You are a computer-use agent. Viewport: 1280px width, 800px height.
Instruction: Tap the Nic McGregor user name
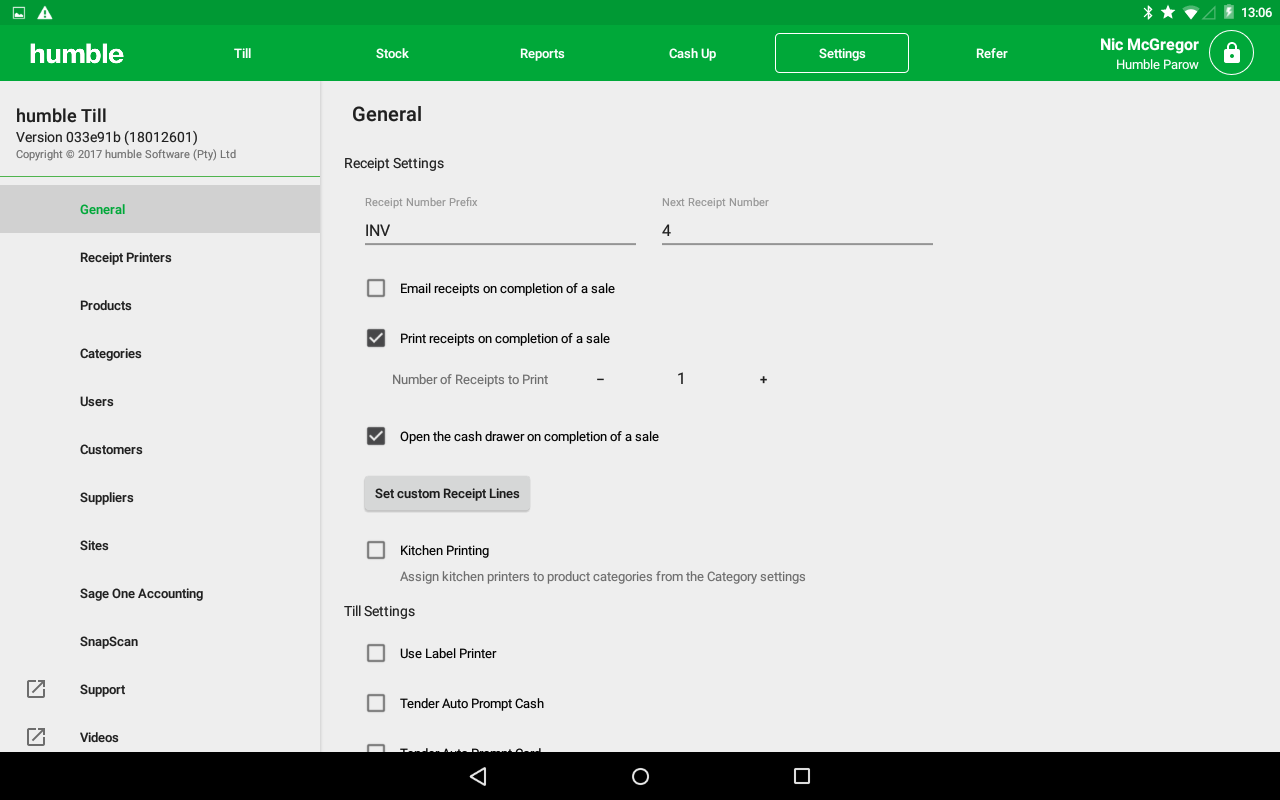pos(1149,44)
